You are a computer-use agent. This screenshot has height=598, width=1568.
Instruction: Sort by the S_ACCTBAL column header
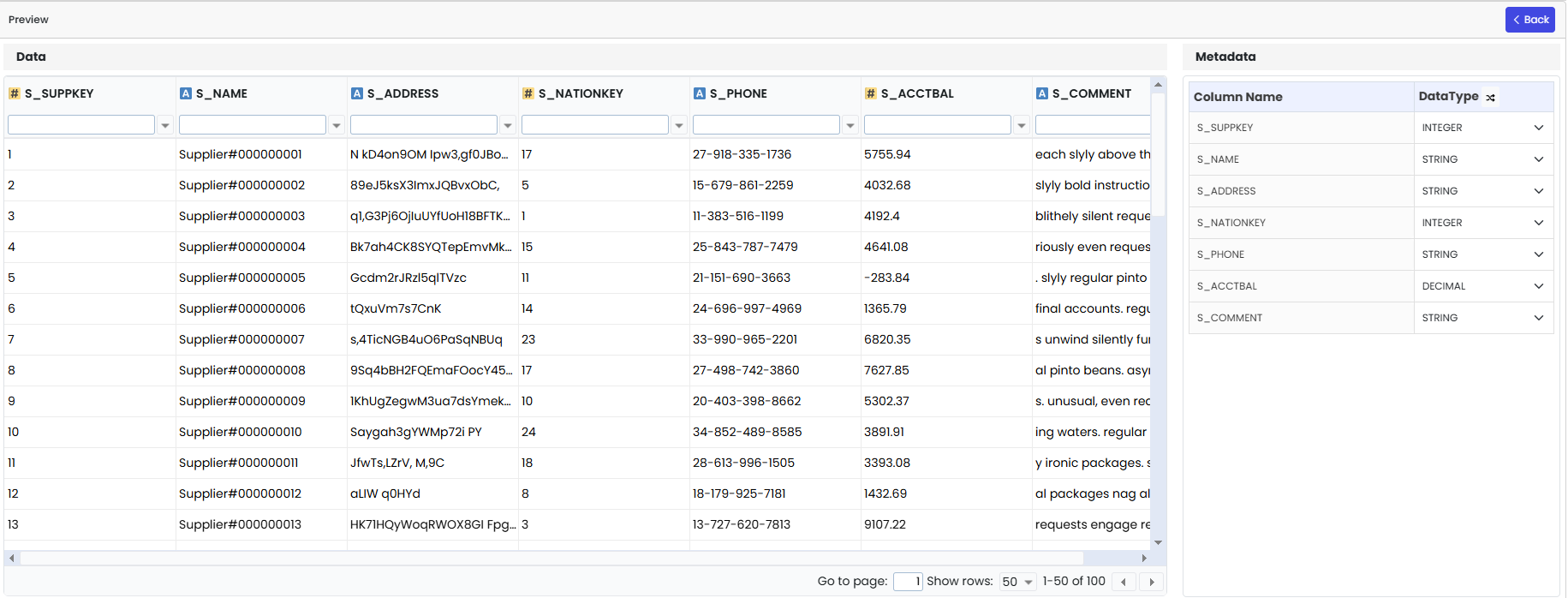click(917, 93)
